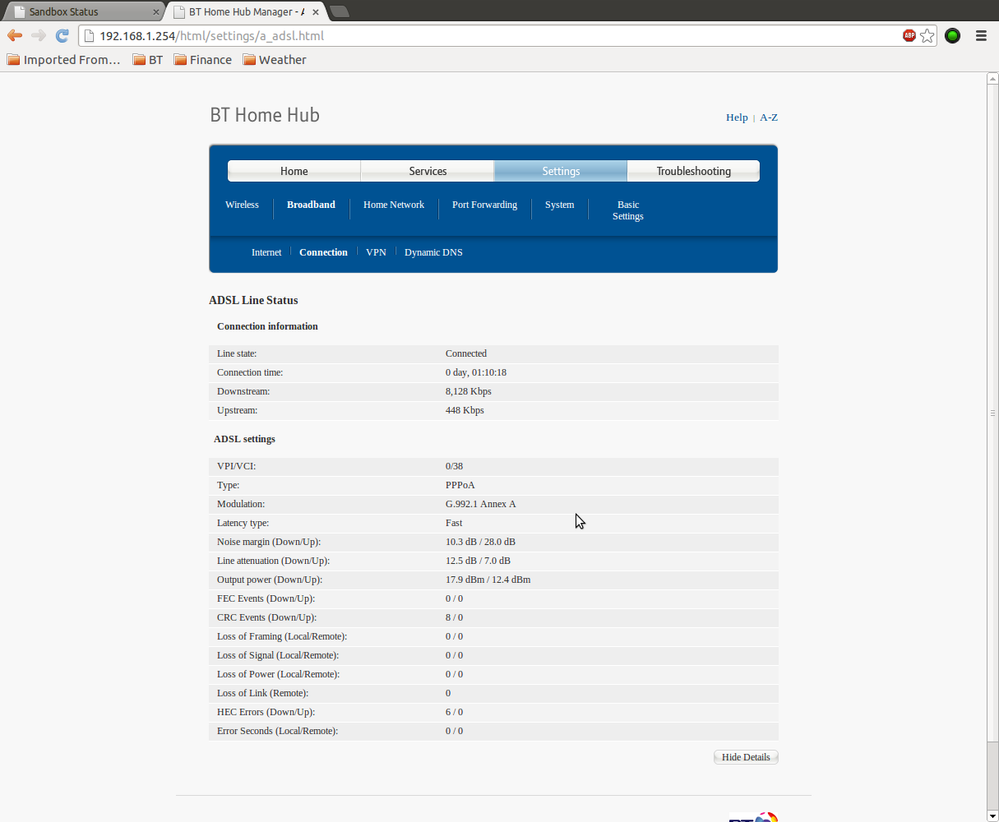Click HEC Errors value '6 / 0'
This screenshot has width=999, height=822.
coord(454,712)
